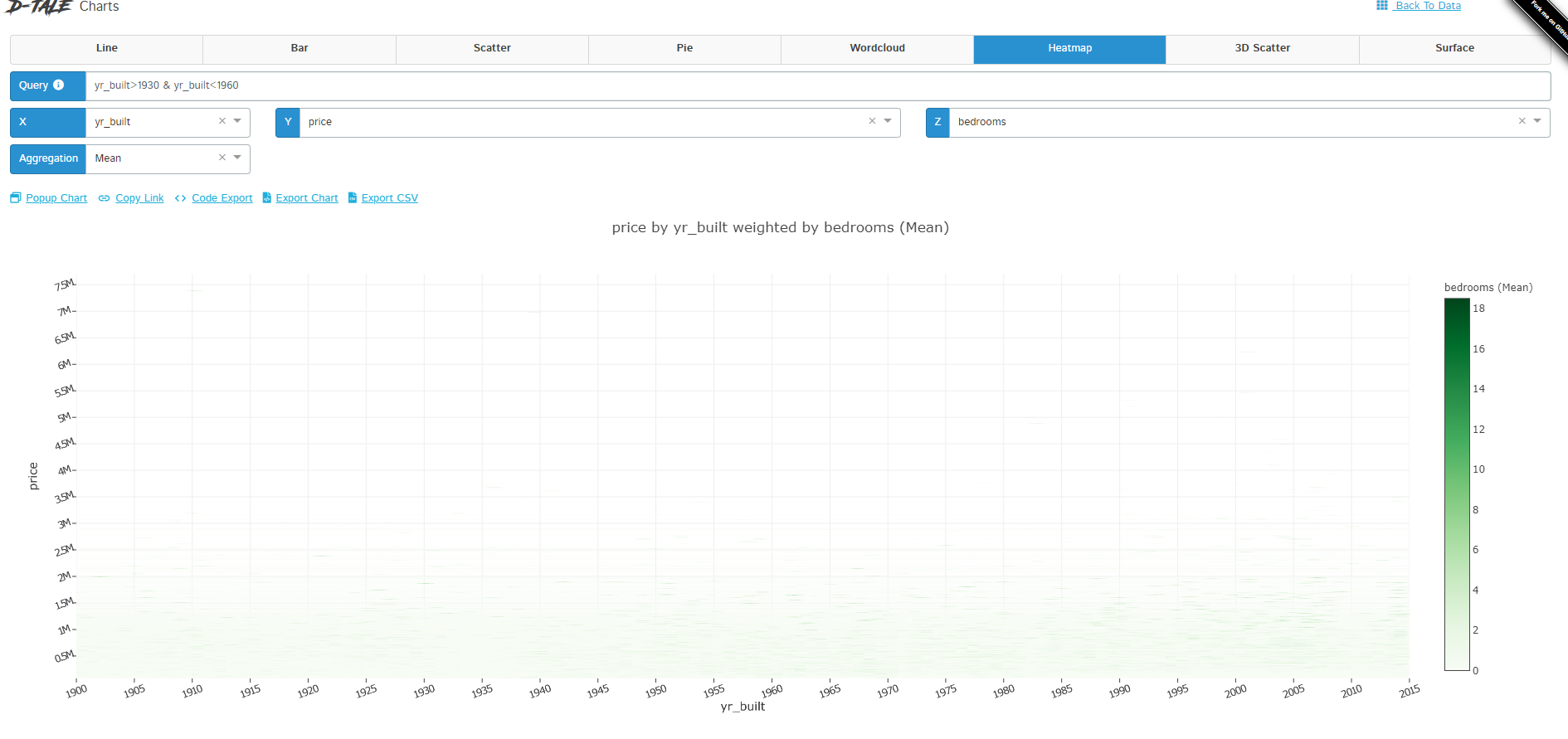Expand the Z axis dropdown arrow

(1537, 121)
